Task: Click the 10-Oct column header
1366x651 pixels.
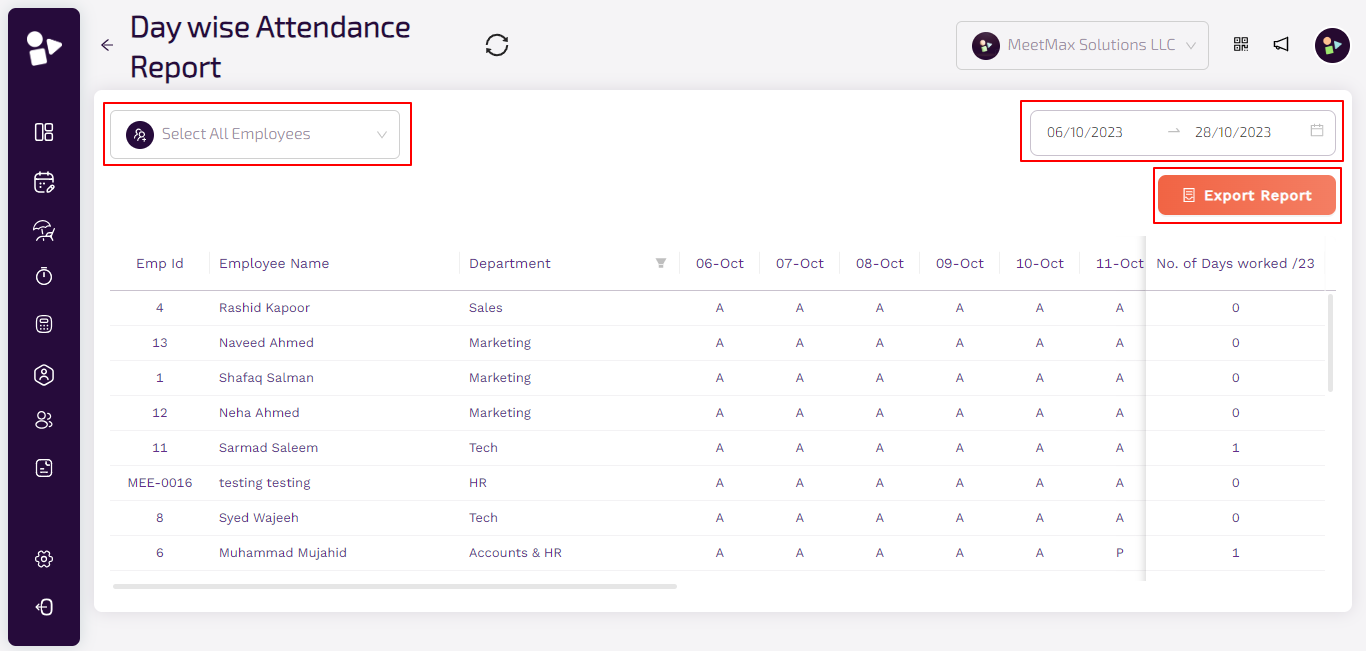Action: pyautogui.click(x=1040, y=264)
